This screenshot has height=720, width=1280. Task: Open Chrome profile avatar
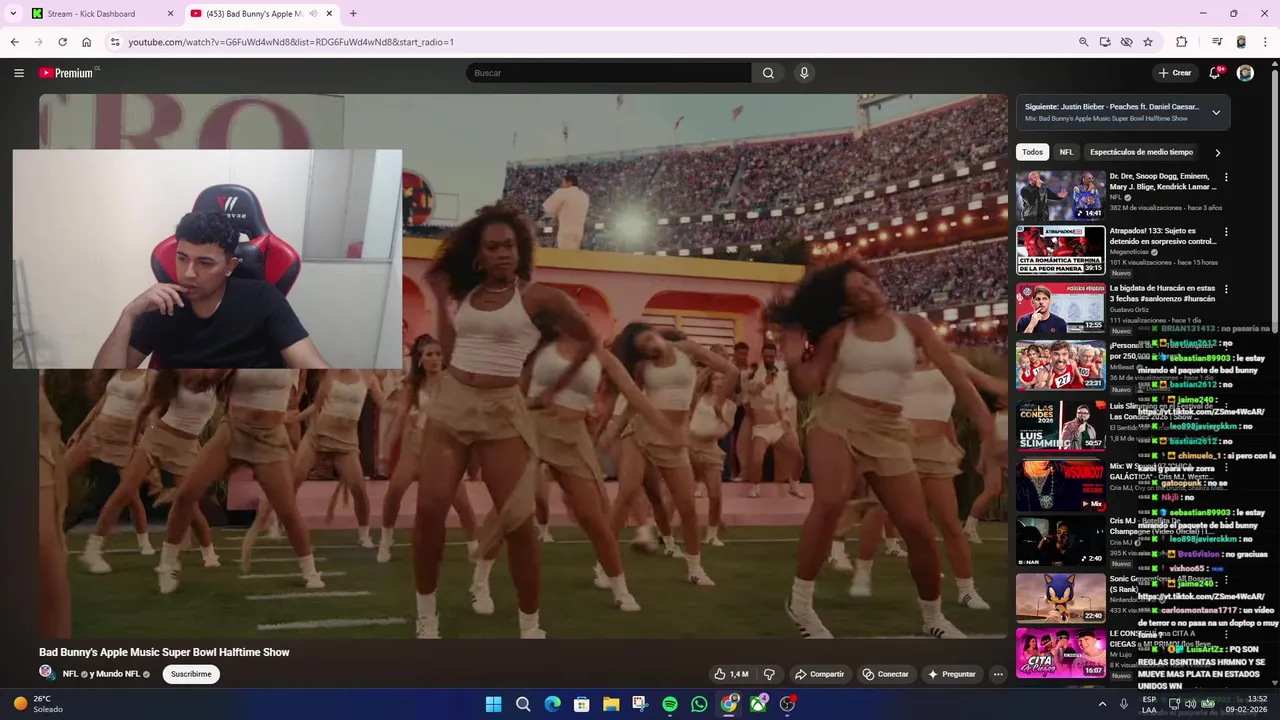pyautogui.click(x=1241, y=42)
